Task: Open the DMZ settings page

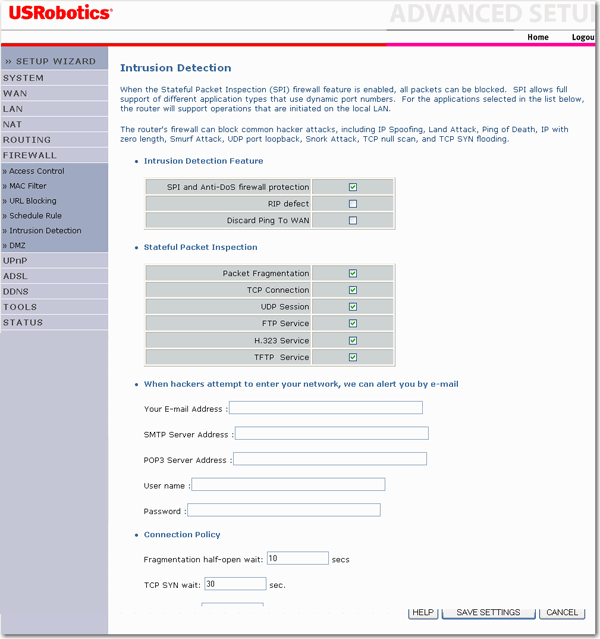Action: pyautogui.click(x=18, y=245)
